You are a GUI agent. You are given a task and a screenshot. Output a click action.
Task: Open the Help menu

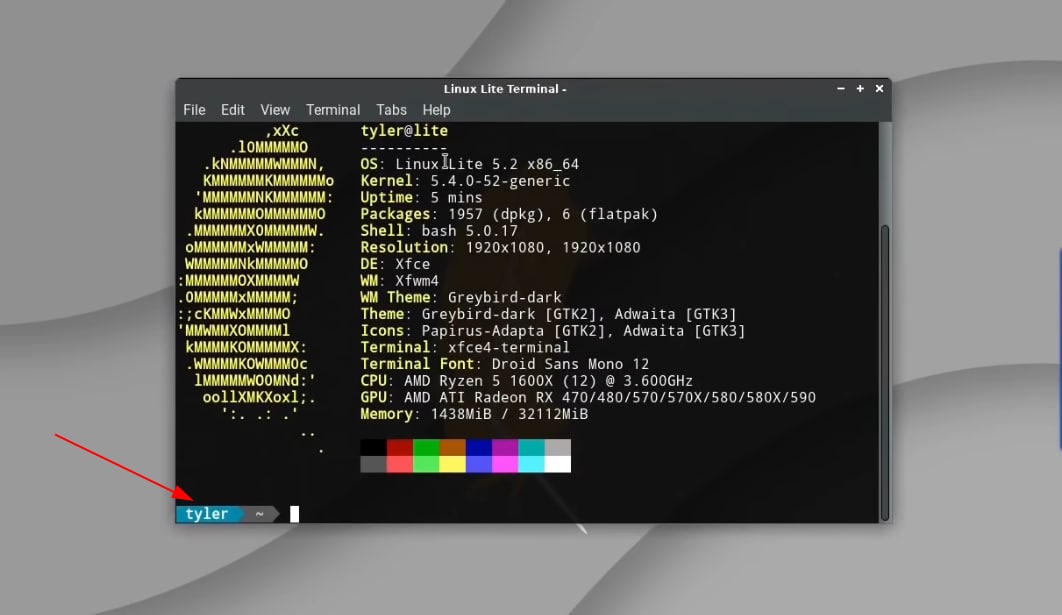(x=436, y=110)
